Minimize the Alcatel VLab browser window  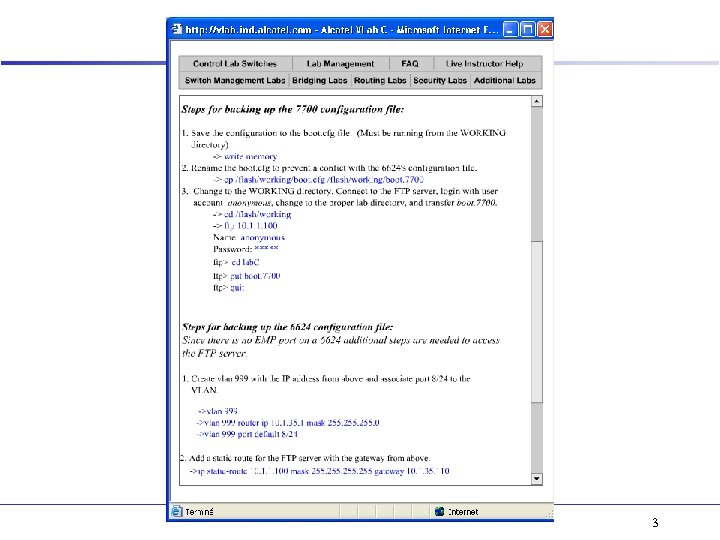click(510, 29)
